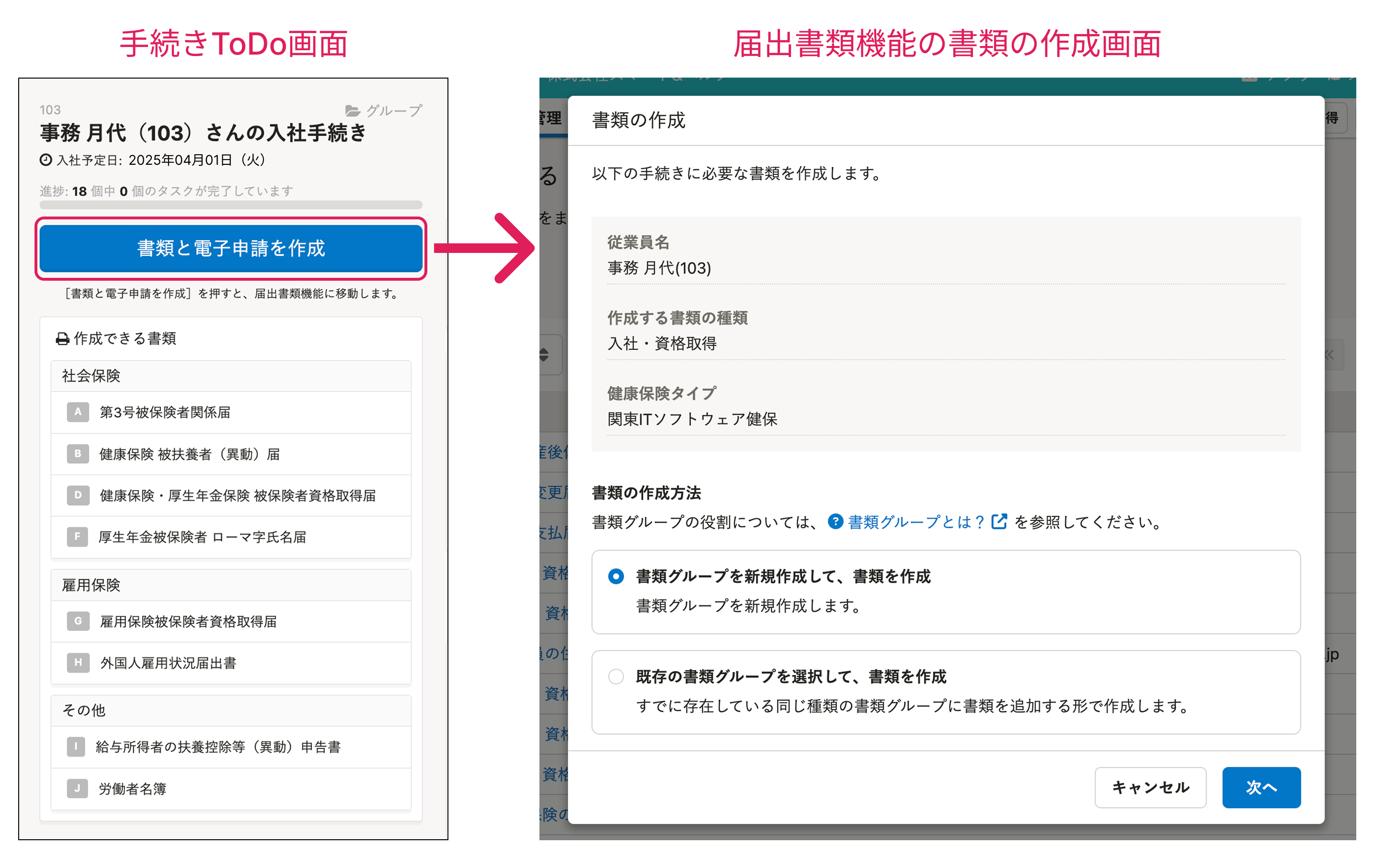1374x868 pixels.
Task: Click the A badge for 第3号被保険者関係届
Action: click(x=78, y=412)
